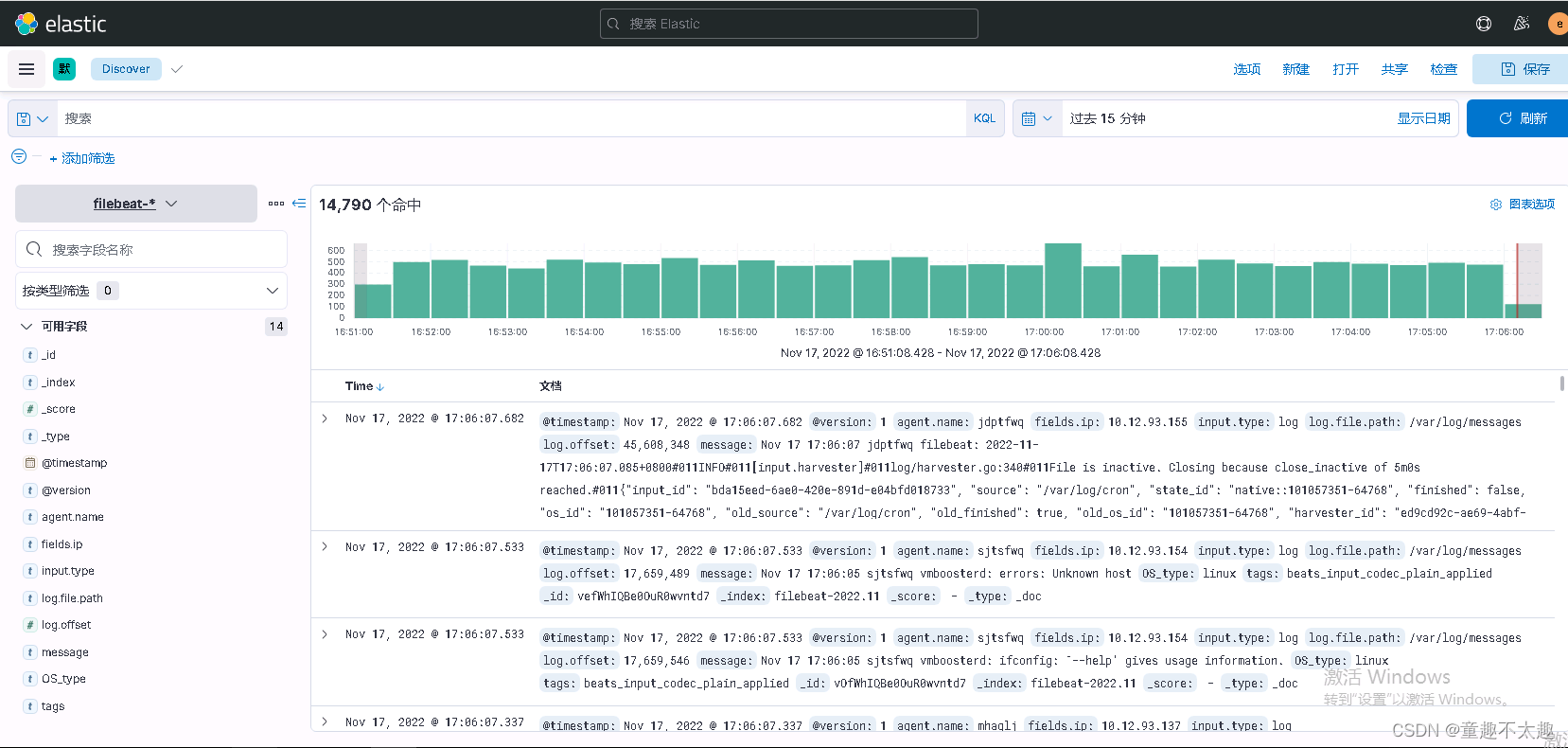Open the 检查 inspect menu
1568x748 pixels.
(1444, 69)
